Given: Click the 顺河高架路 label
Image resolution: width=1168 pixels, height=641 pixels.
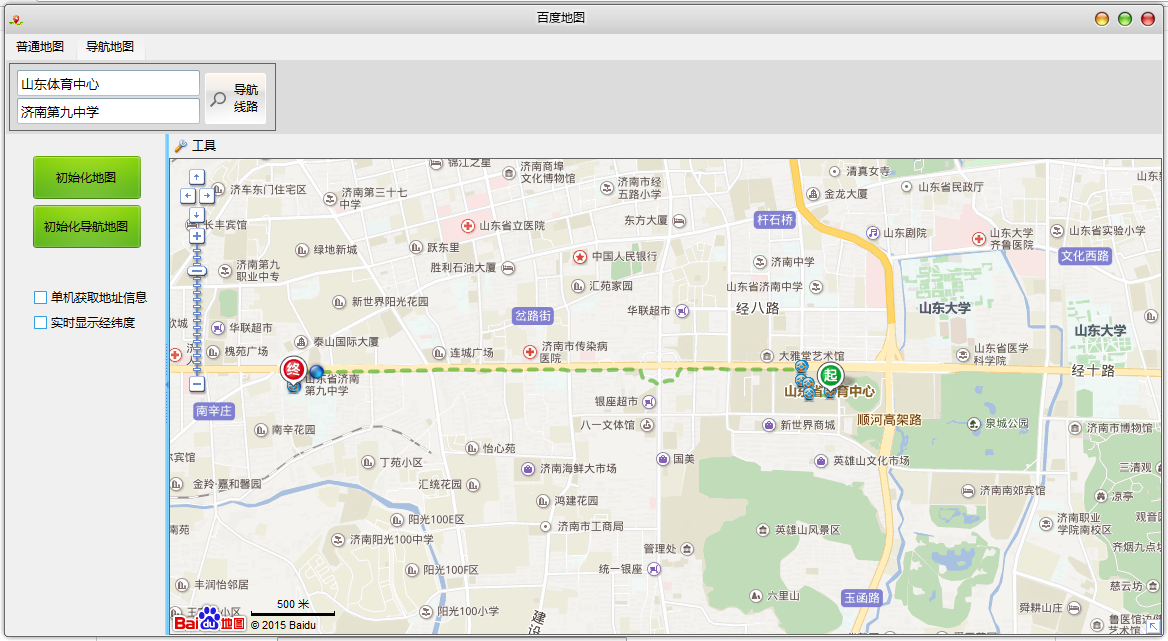Looking at the screenshot, I should click(x=889, y=420).
